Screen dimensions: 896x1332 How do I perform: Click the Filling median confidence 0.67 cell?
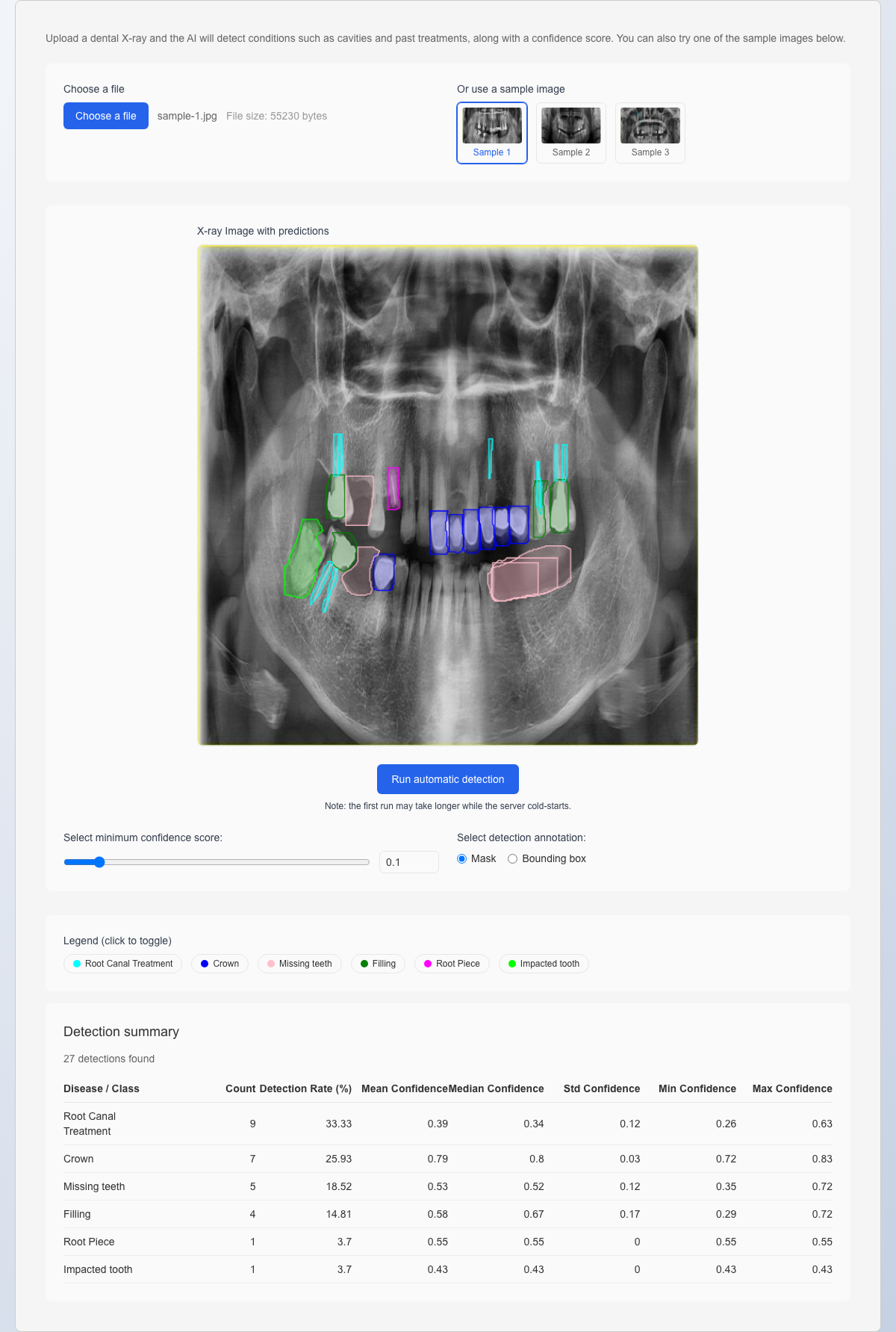pyautogui.click(x=534, y=1214)
